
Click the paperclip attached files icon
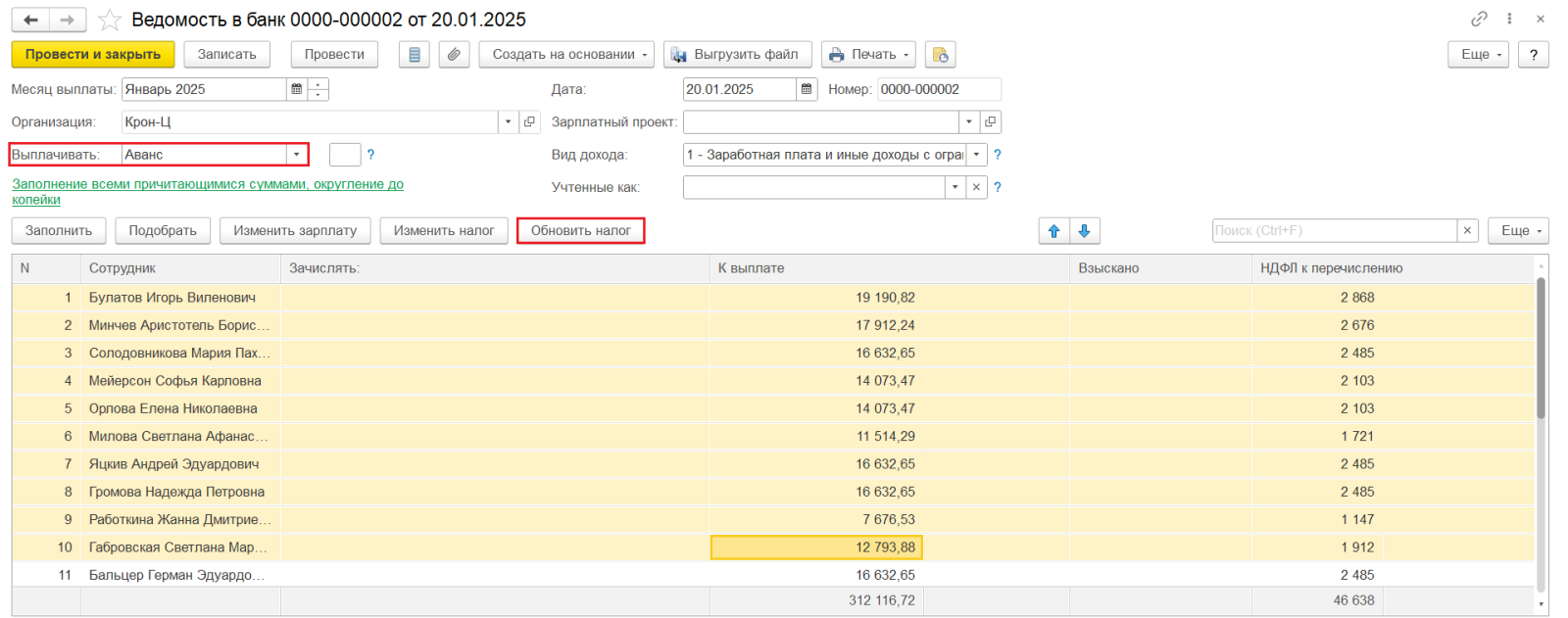(453, 55)
